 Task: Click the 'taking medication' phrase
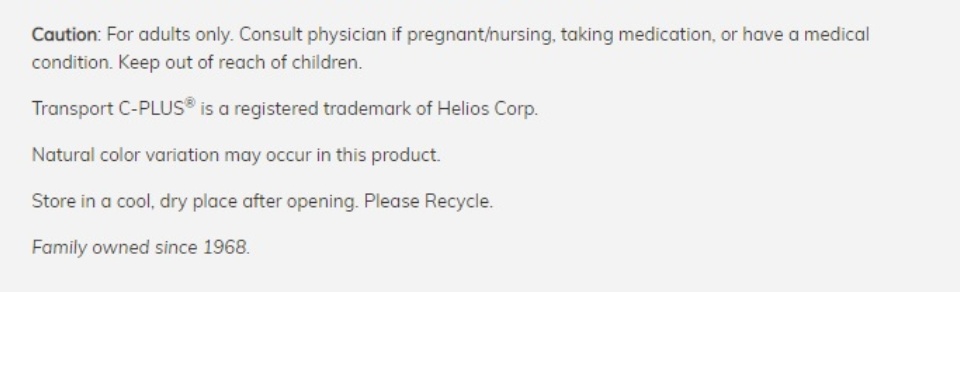637,35
